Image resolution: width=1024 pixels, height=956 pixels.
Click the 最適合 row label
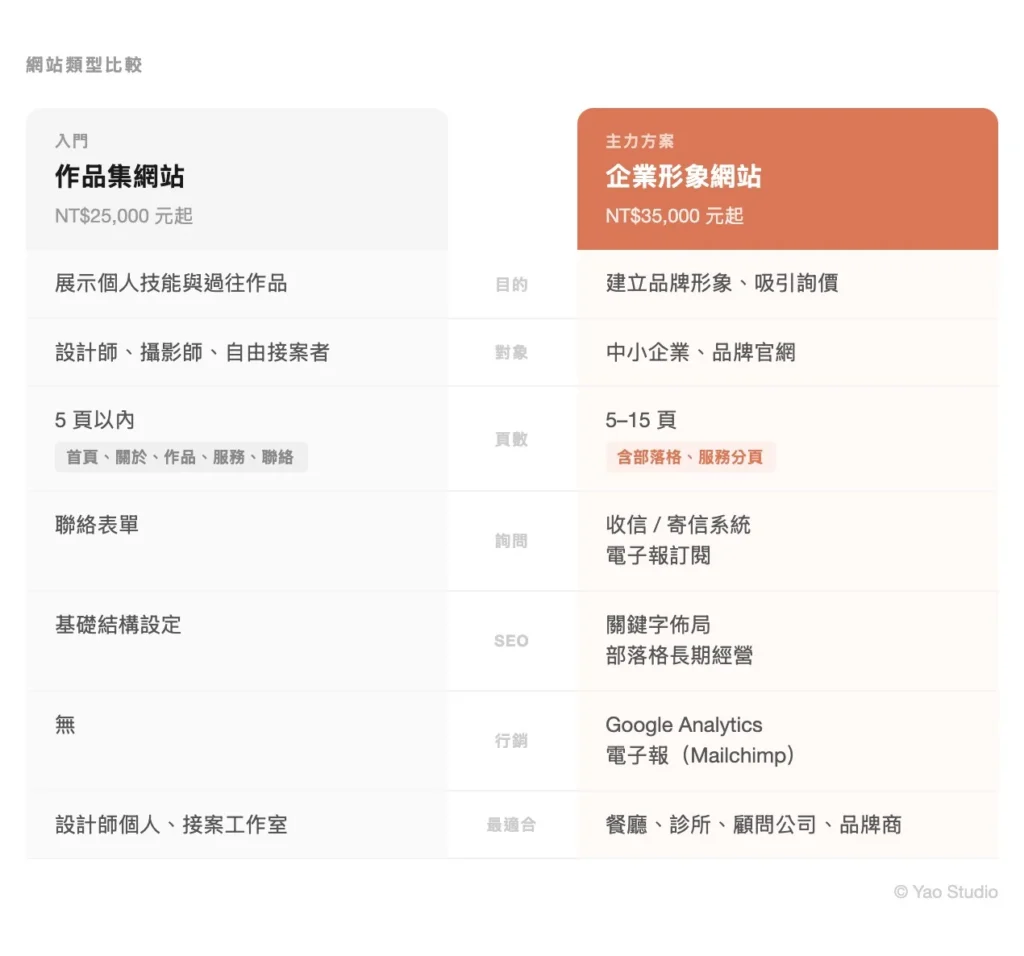[513, 825]
